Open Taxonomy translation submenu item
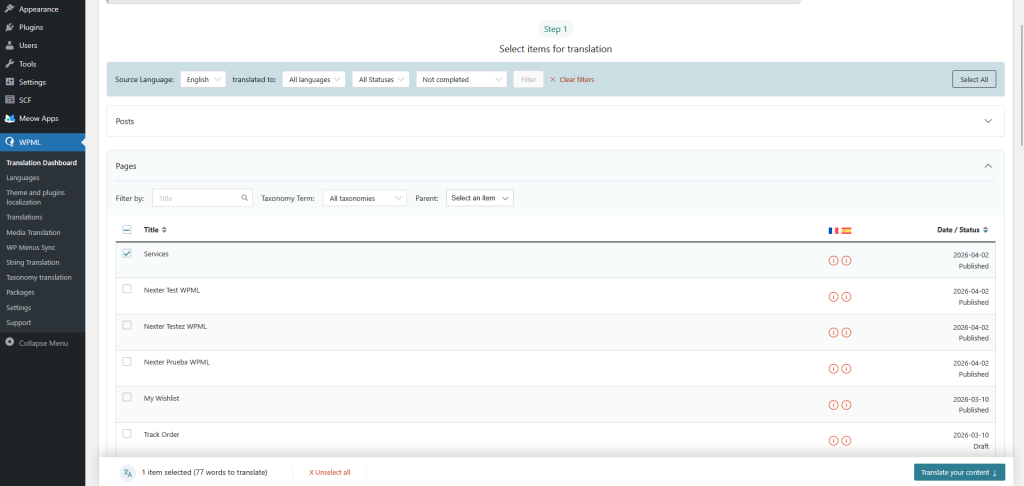This screenshot has width=1024, height=486. pos(39,278)
